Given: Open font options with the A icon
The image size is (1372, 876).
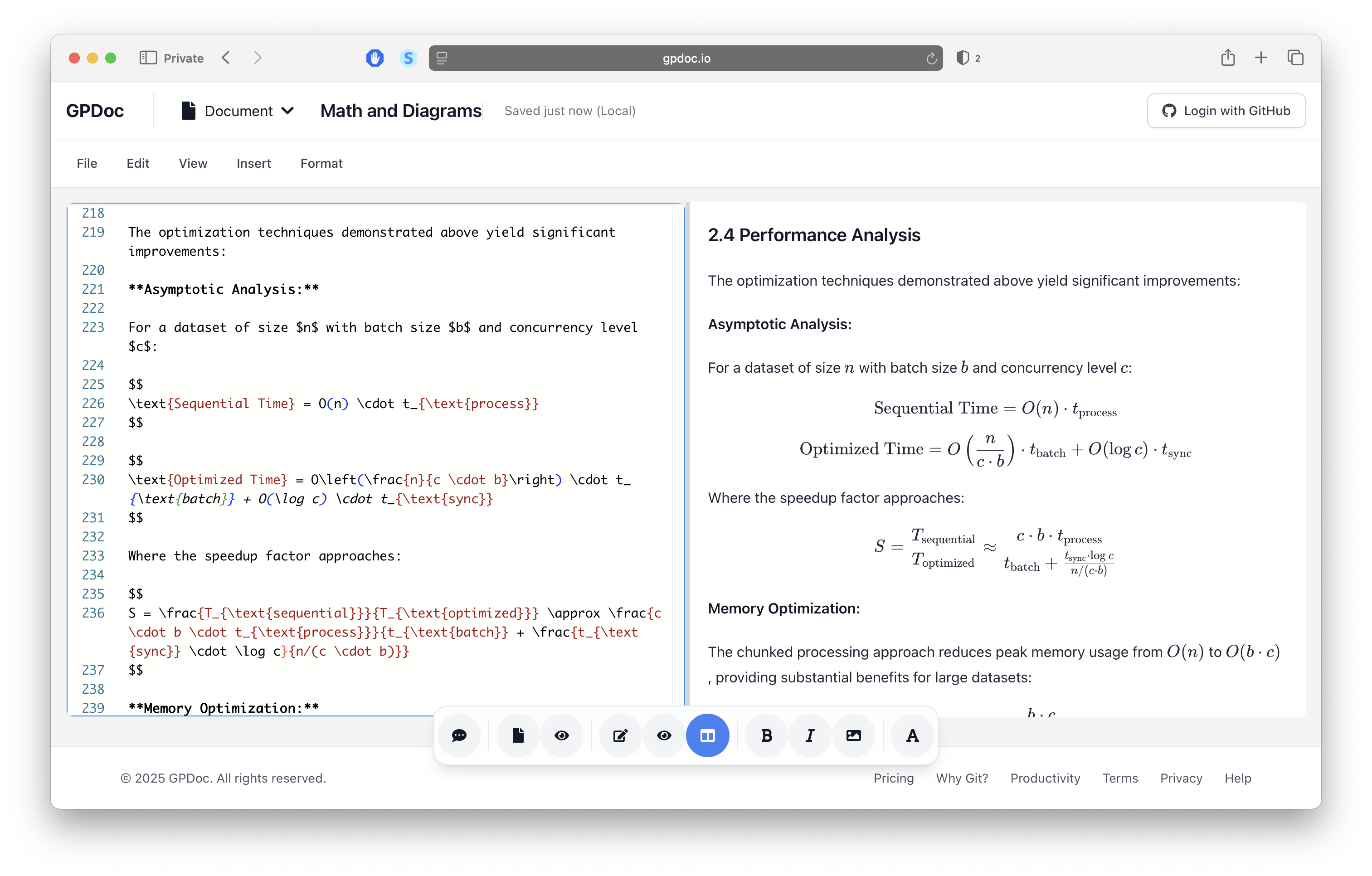Looking at the screenshot, I should coord(912,735).
